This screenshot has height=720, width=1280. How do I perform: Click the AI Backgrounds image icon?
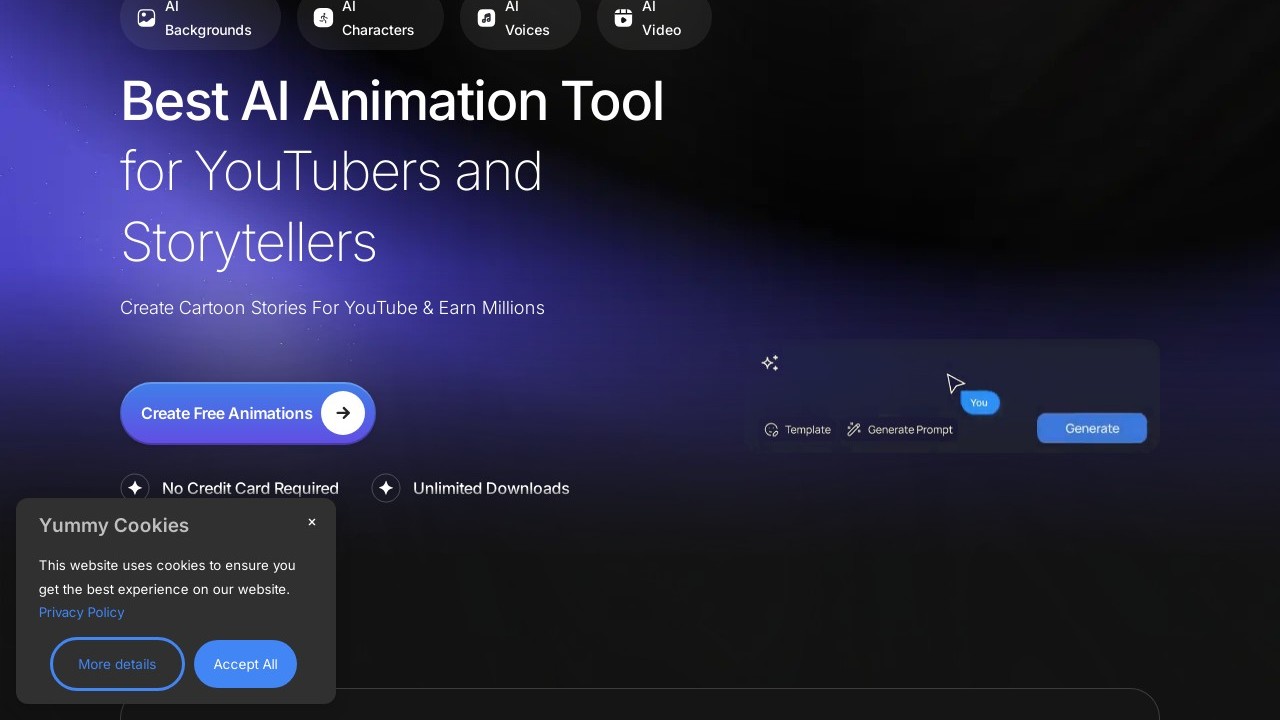(x=146, y=18)
